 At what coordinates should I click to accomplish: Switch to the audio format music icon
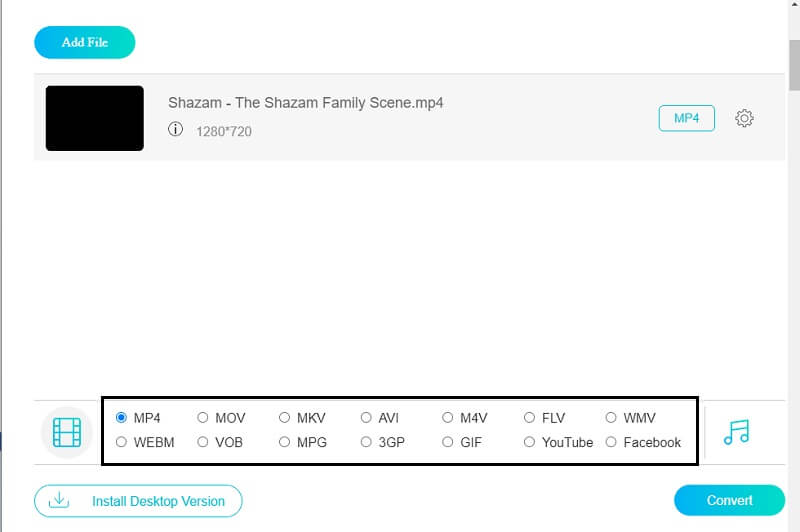click(736, 432)
